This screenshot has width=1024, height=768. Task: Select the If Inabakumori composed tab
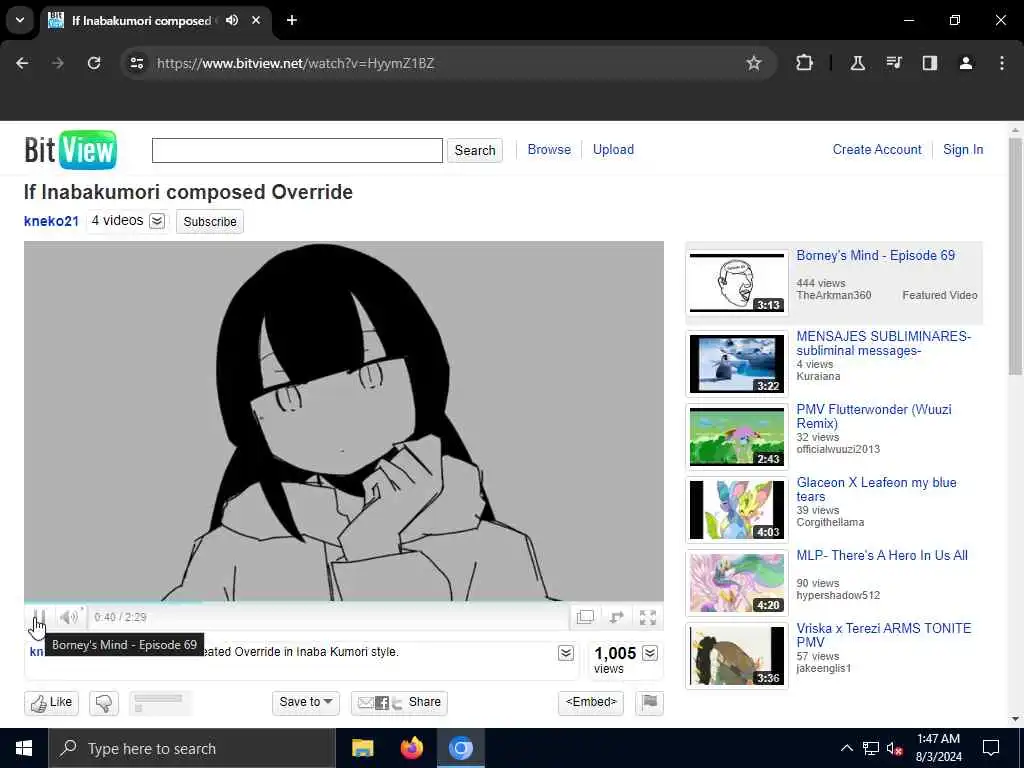pos(157,20)
